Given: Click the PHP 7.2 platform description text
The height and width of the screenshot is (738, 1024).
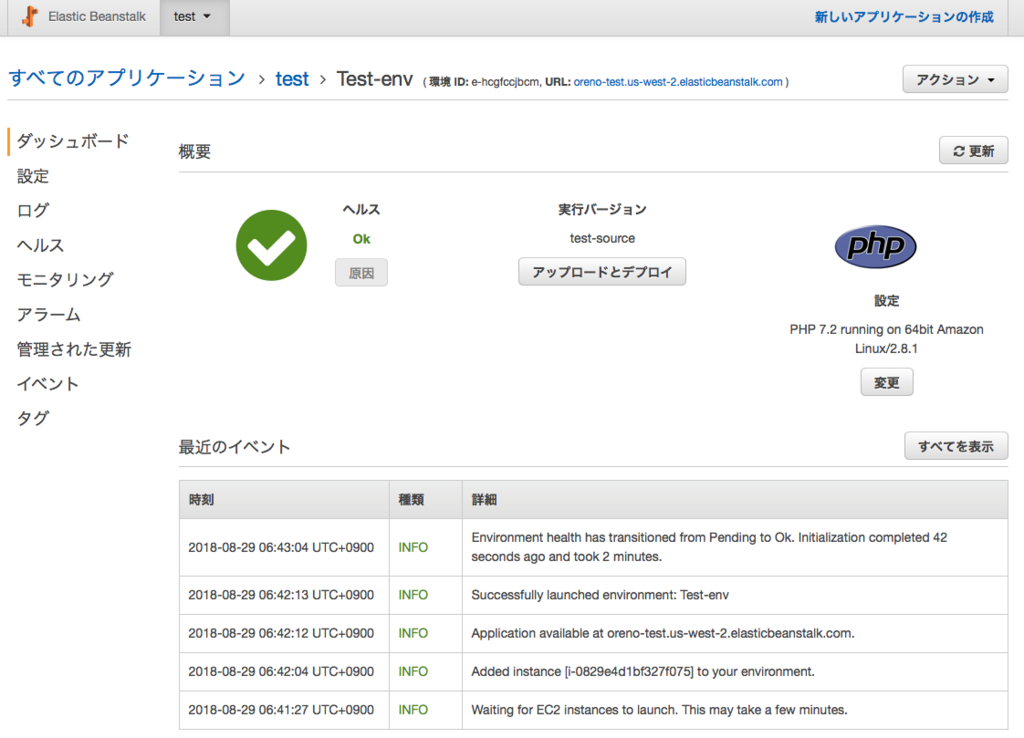Looking at the screenshot, I should 886,339.
